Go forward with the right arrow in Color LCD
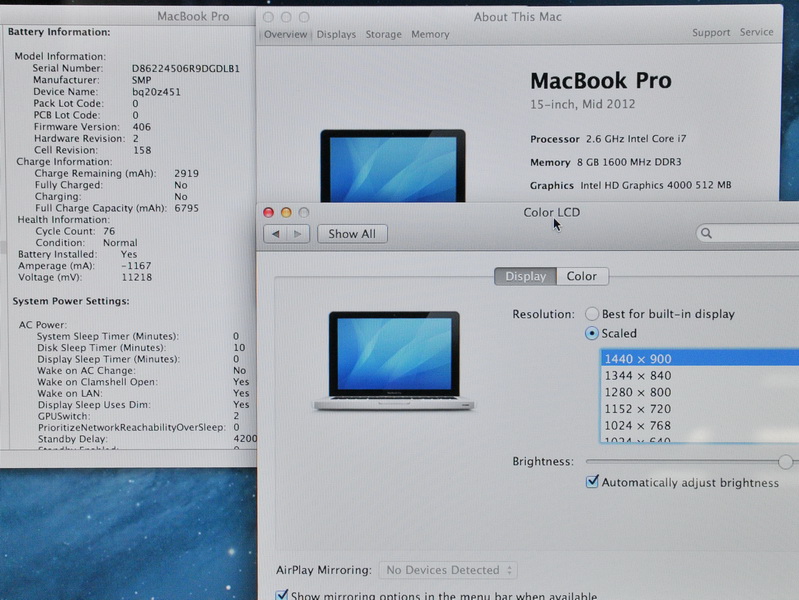The width and height of the screenshot is (799, 600). (298, 234)
